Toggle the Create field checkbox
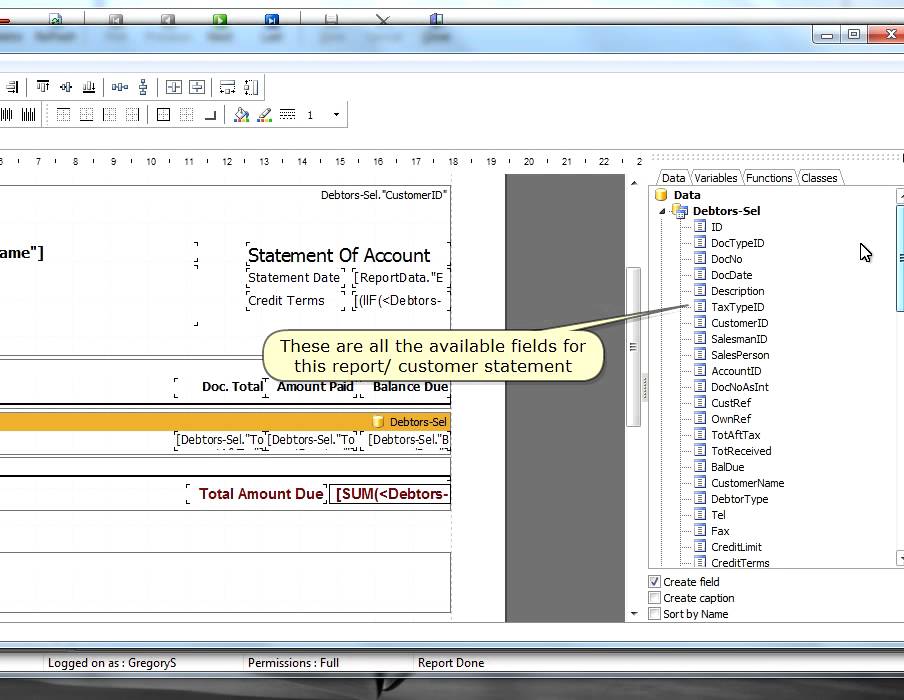This screenshot has height=700, width=904. tap(654, 582)
